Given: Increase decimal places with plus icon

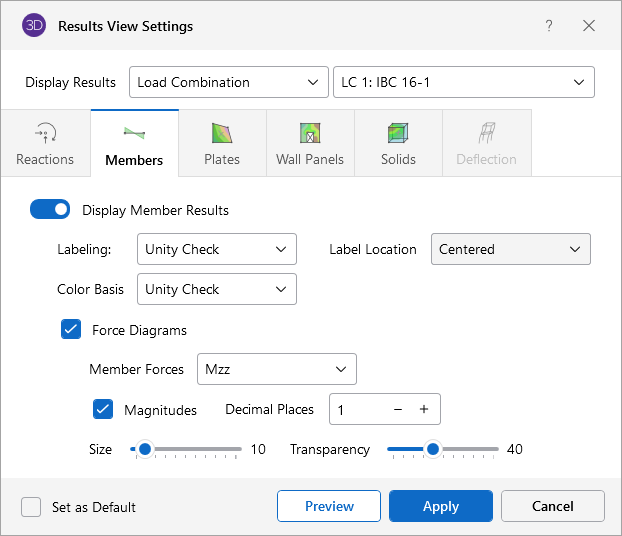Looking at the screenshot, I should pyautogui.click(x=424, y=409).
